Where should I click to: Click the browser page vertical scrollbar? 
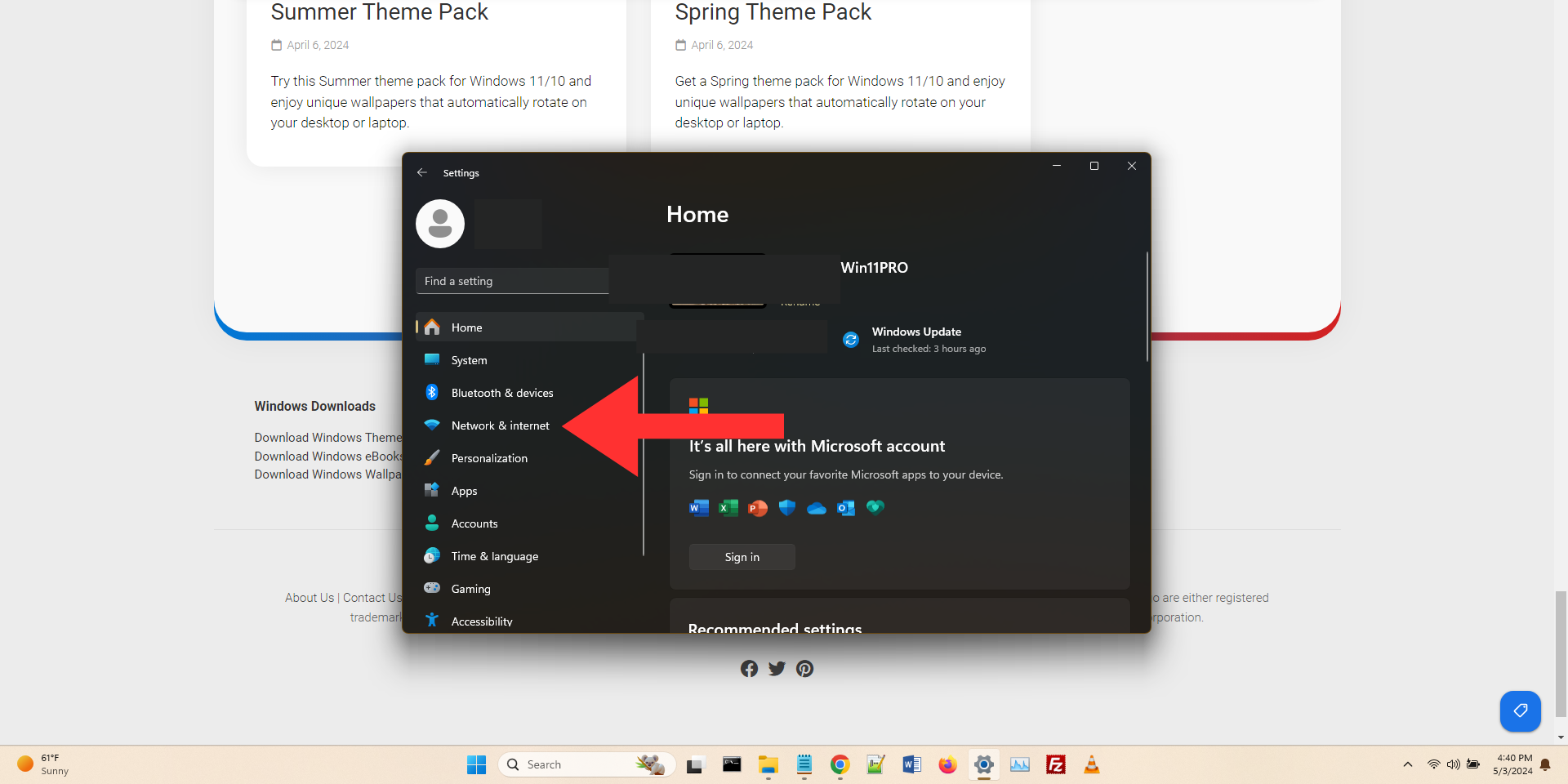click(x=1561, y=653)
